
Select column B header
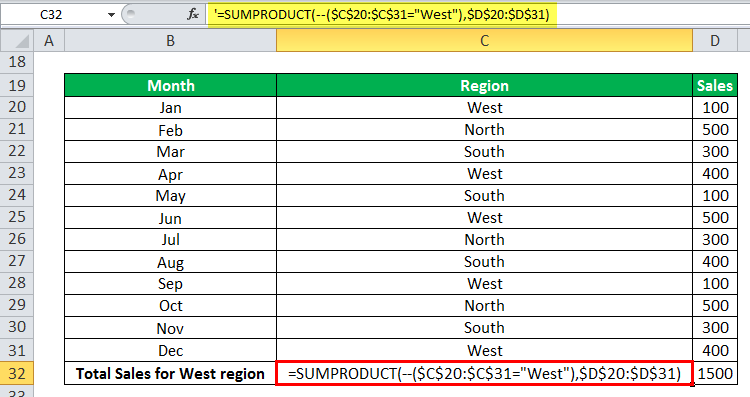point(170,41)
